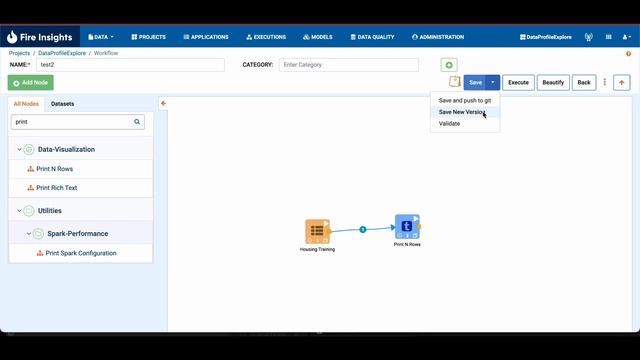Click the Data-Visualization category circle icon
Image resolution: width=640 pixels, height=360 pixels.
[29, 149]
